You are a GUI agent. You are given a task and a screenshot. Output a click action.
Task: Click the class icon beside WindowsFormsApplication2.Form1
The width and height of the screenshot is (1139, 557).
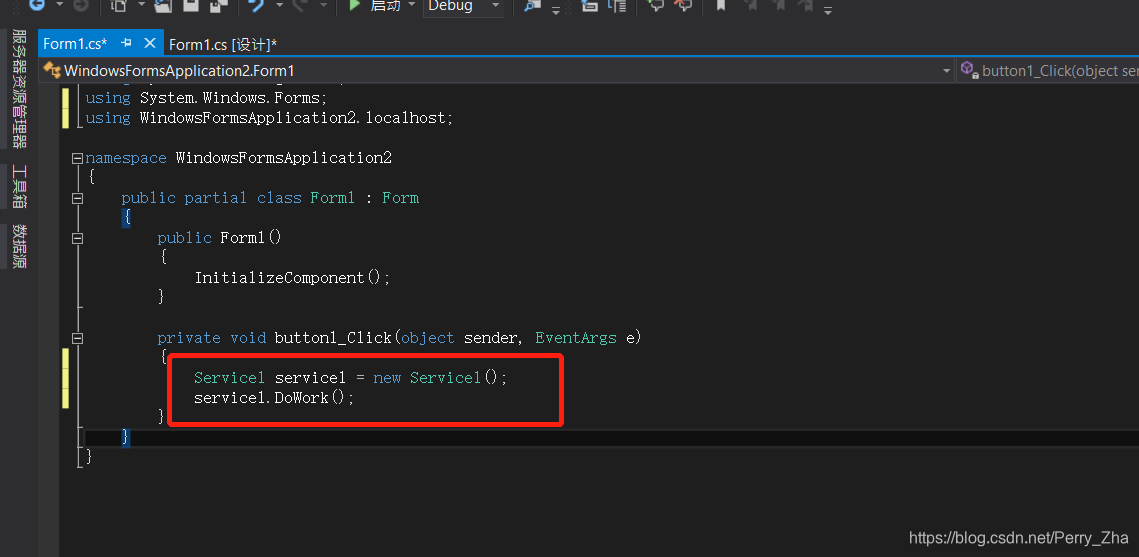pos(52,70)
